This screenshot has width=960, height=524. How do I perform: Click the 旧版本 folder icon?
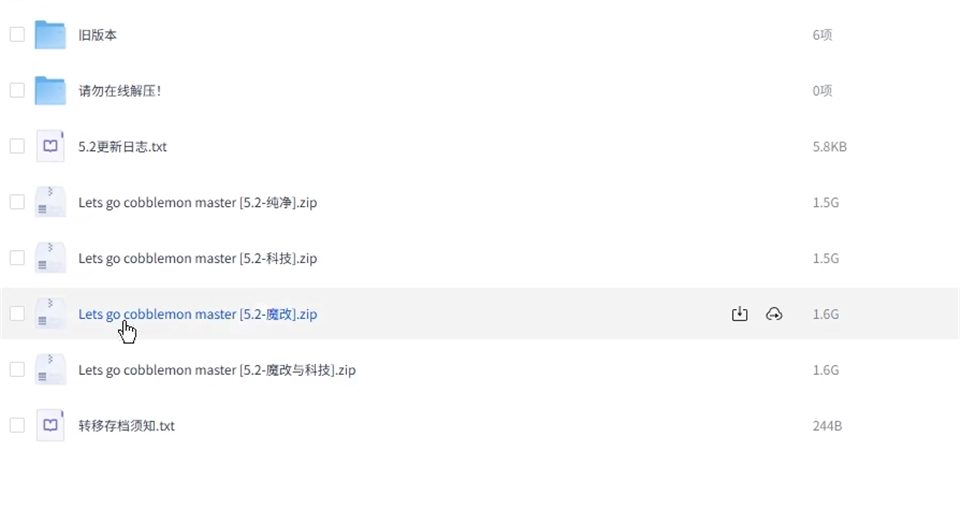coord(50,35)
